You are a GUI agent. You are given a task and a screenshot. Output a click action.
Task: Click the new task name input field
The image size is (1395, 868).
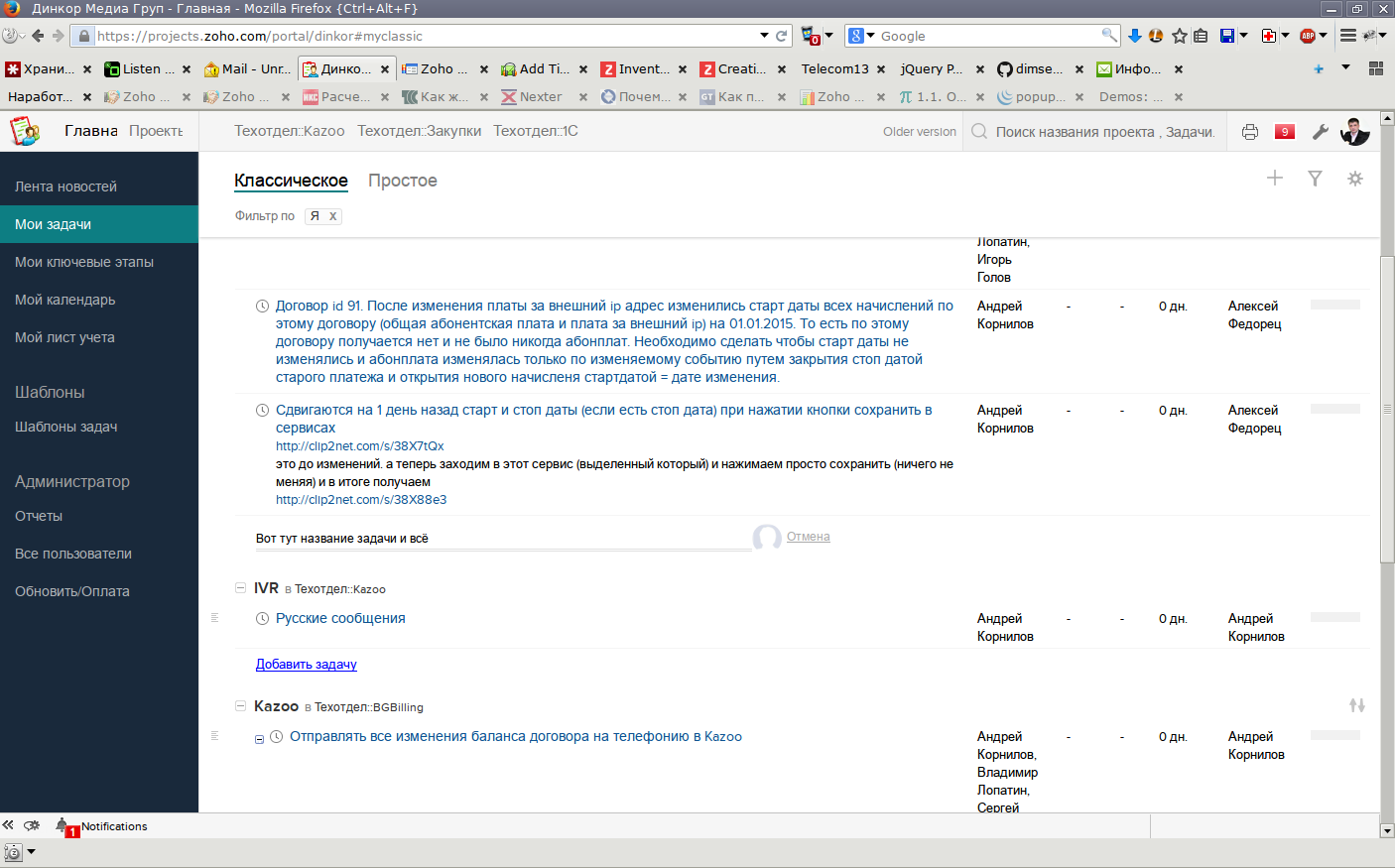503,539
